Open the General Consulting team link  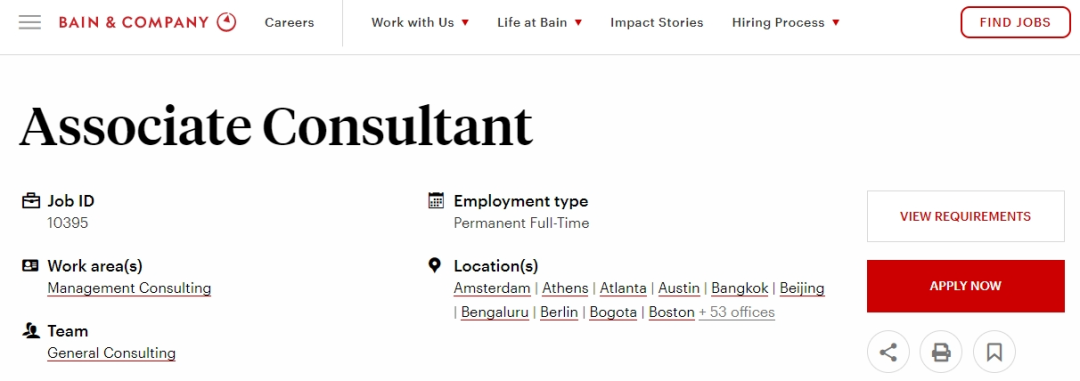point(112,353)
